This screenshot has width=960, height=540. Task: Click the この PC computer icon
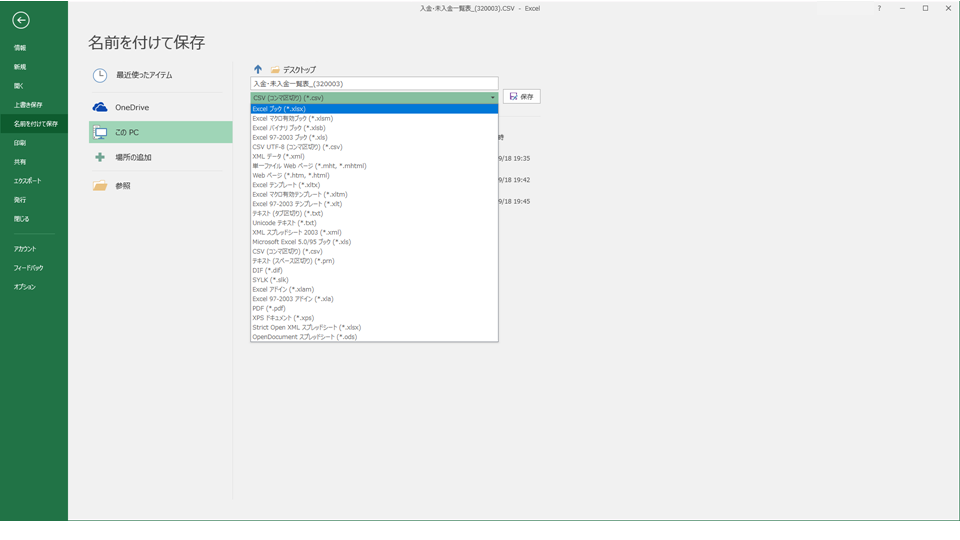tap(100, 132)
